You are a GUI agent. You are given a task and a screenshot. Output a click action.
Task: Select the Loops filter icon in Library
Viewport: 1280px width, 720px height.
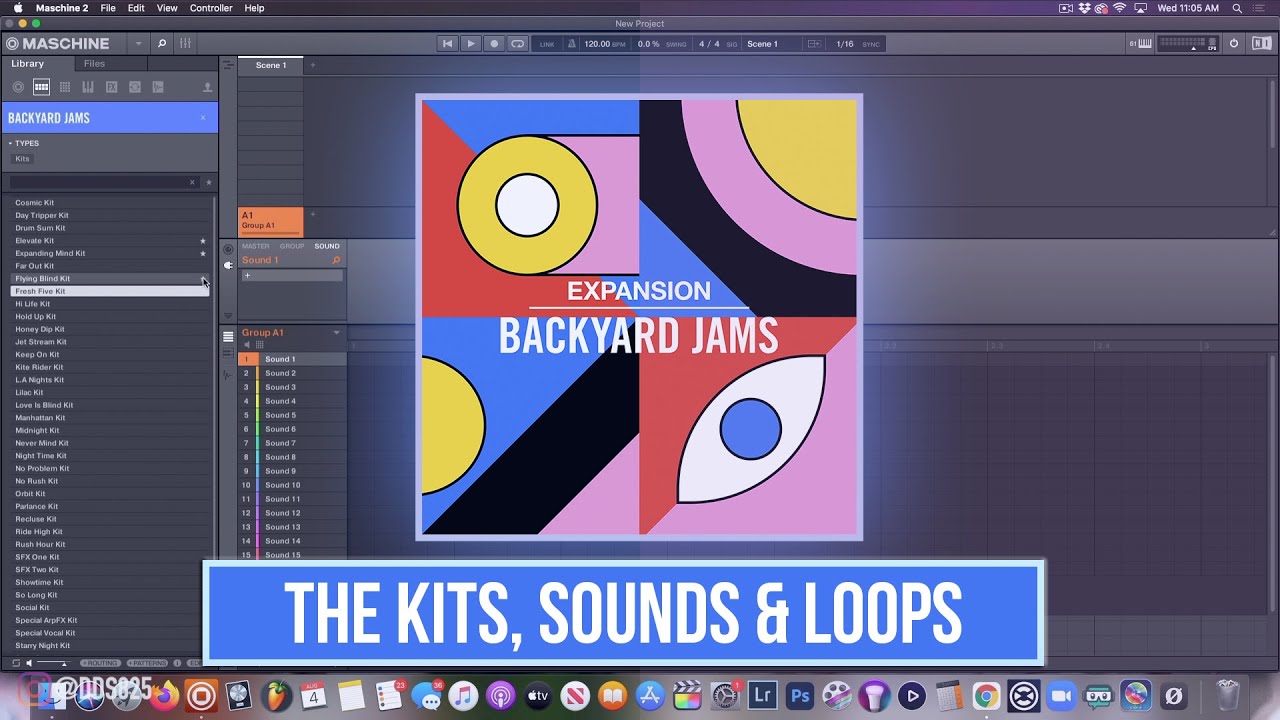pyautogui.click(x=135, y=88)
